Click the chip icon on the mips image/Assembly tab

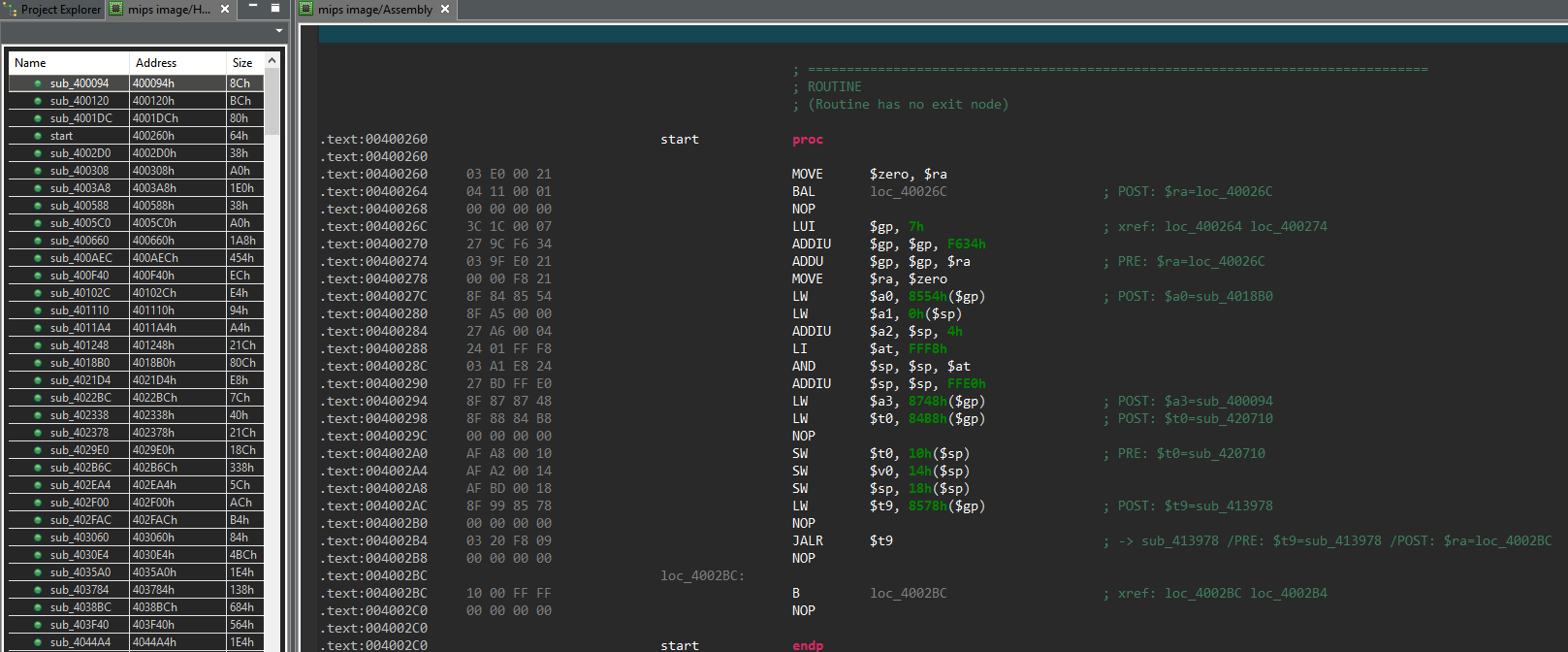click(x=306, y=9)
